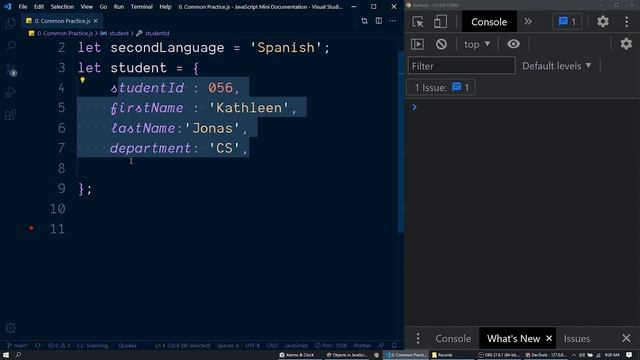The height and width of the screenshot is (360, 640).
Task: Focus the console Filter field
Action: click(x=461, y=66)
